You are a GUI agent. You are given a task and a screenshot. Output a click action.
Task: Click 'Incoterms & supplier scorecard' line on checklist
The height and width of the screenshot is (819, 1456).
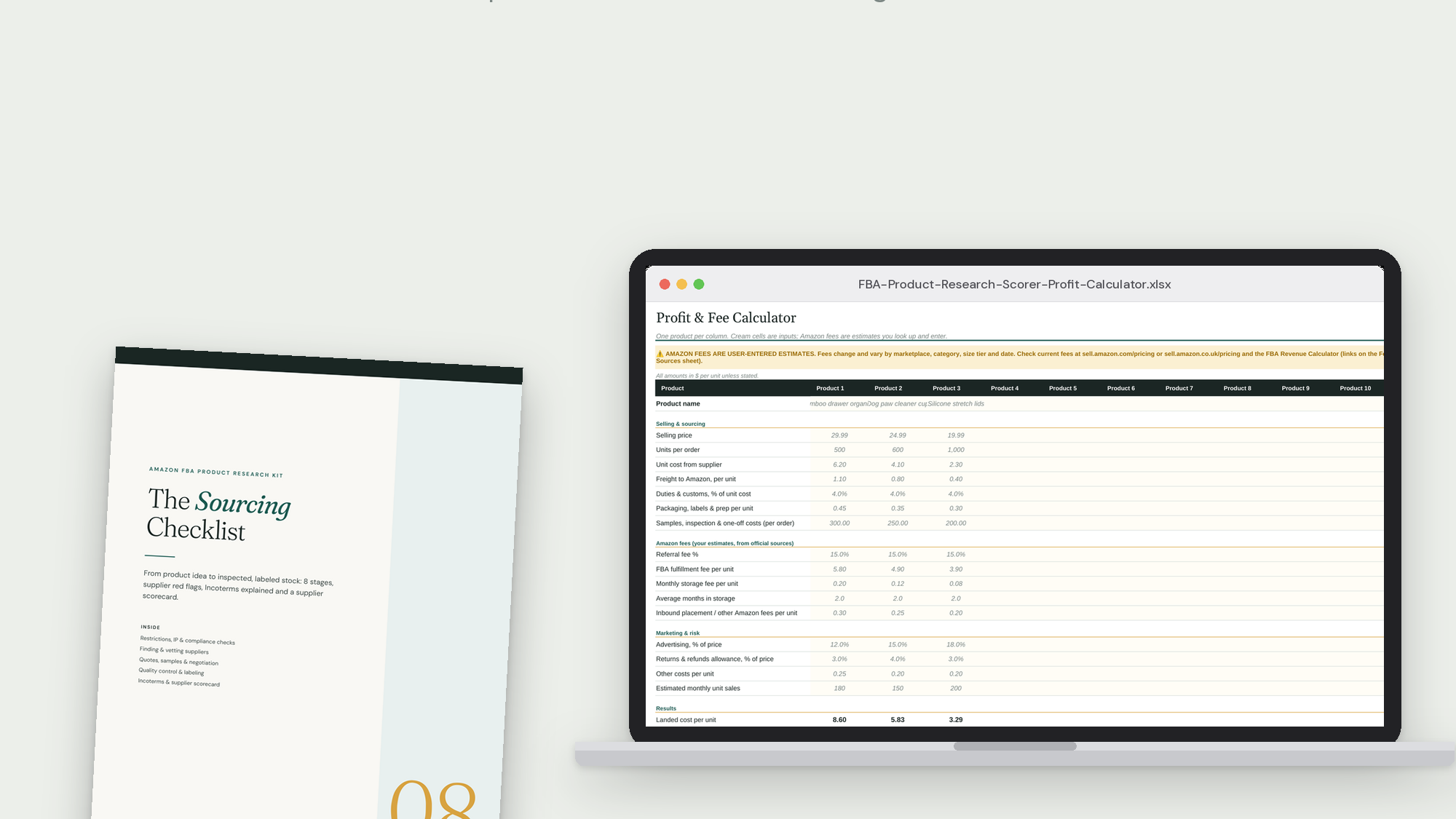[178, 682]
